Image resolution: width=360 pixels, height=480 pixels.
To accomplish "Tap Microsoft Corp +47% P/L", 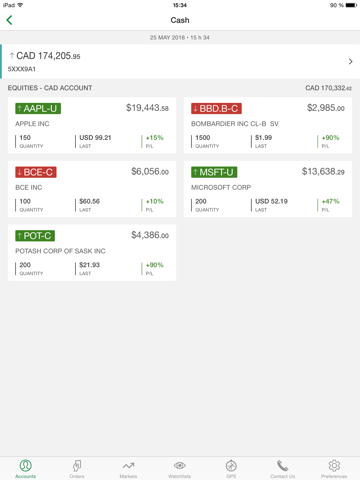I will pos(330,201).
